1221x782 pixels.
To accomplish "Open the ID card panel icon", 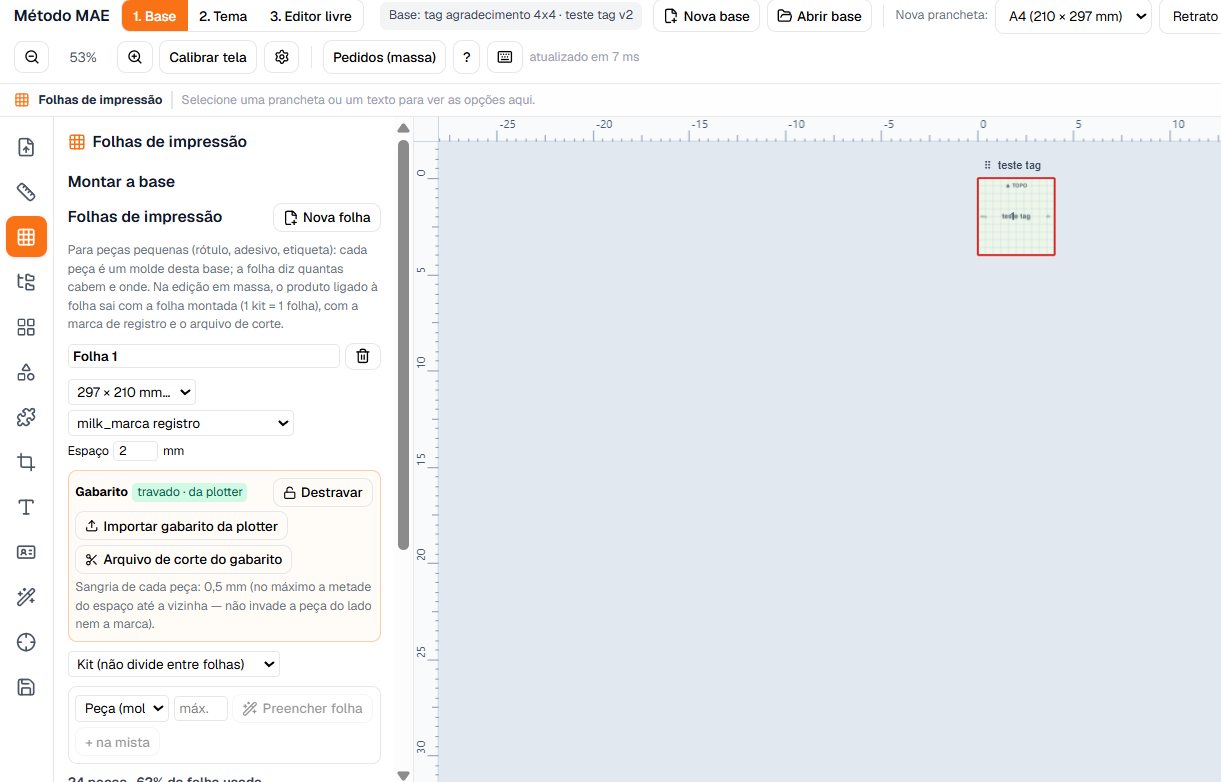I will [x=27, y=552].
